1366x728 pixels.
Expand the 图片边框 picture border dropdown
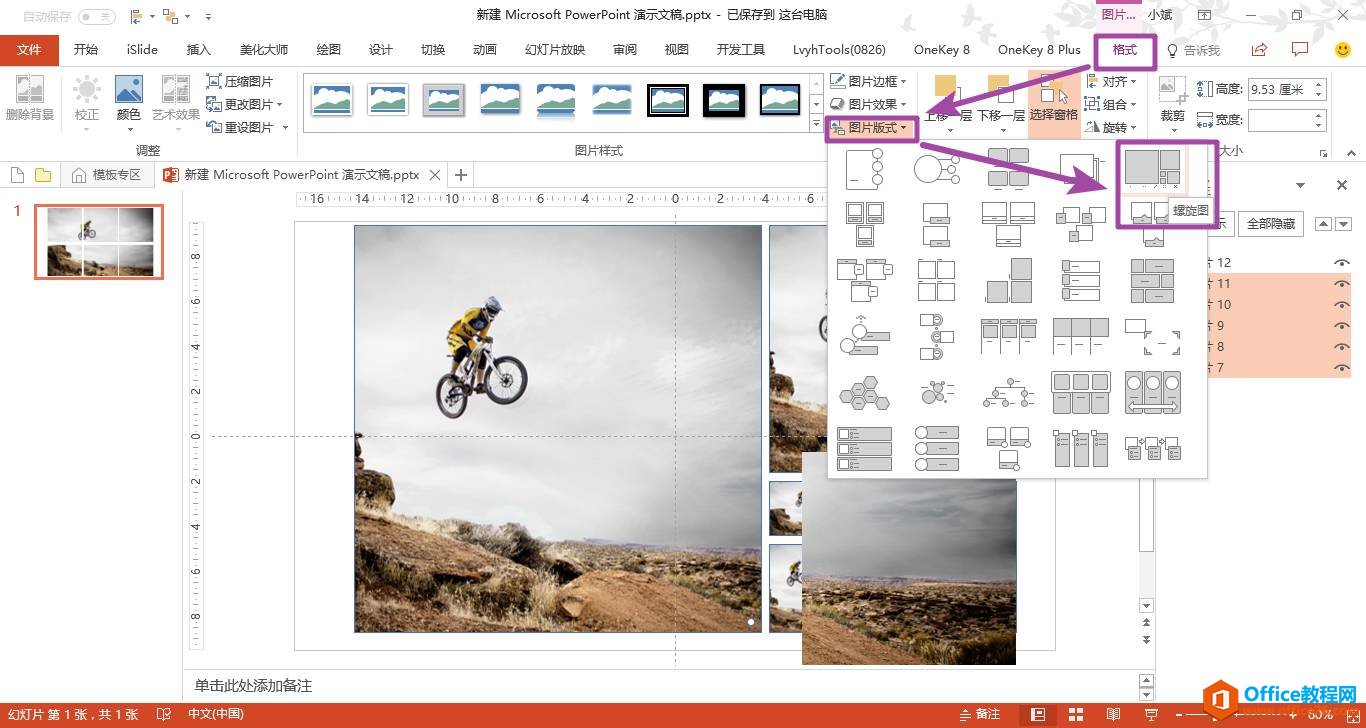click(868, 81)
